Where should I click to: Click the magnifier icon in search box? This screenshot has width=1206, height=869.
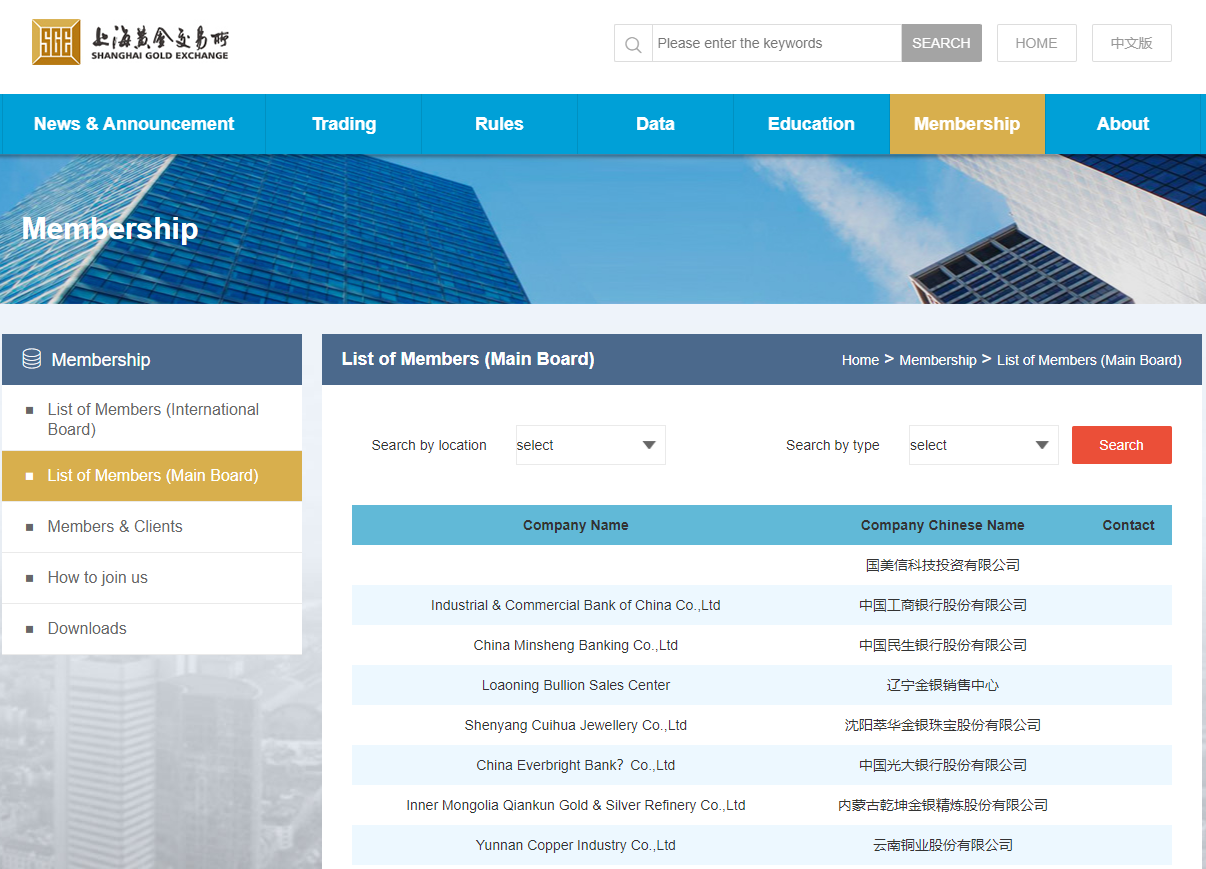[x=633, y=44]
